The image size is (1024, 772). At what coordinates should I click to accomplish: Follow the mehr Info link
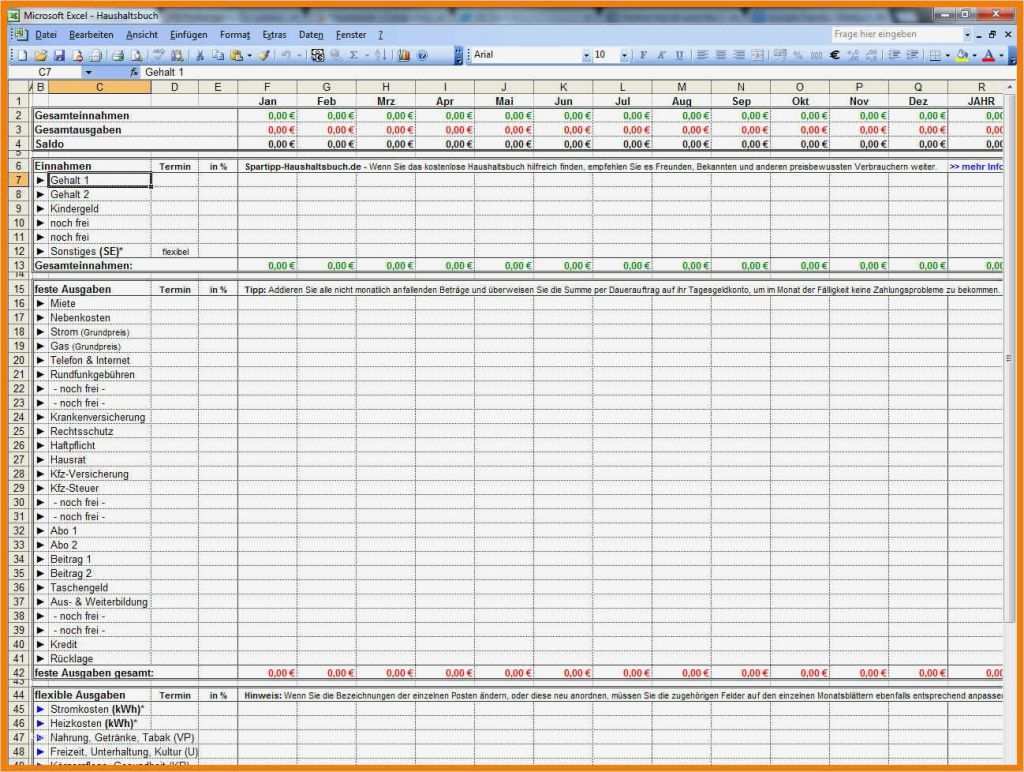pyautogui.click(x=975, y=166)
